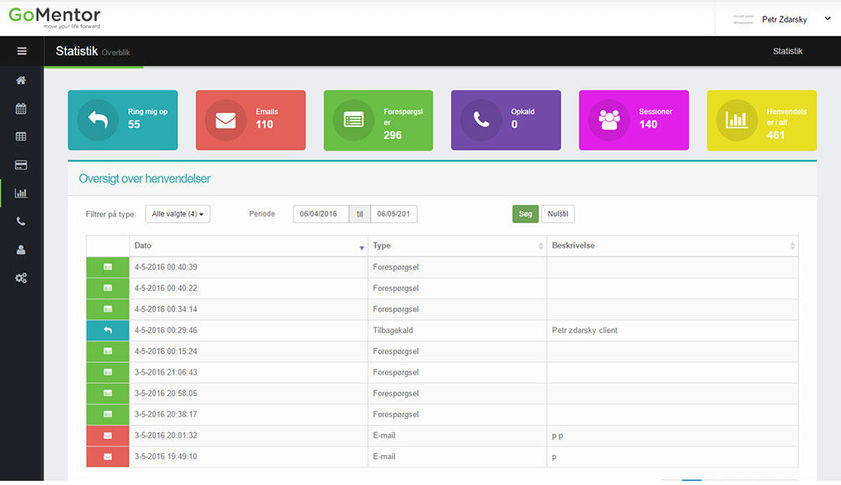Click the Periode start date field
Screen dimensions: 841x485
[x=320, y=214]
